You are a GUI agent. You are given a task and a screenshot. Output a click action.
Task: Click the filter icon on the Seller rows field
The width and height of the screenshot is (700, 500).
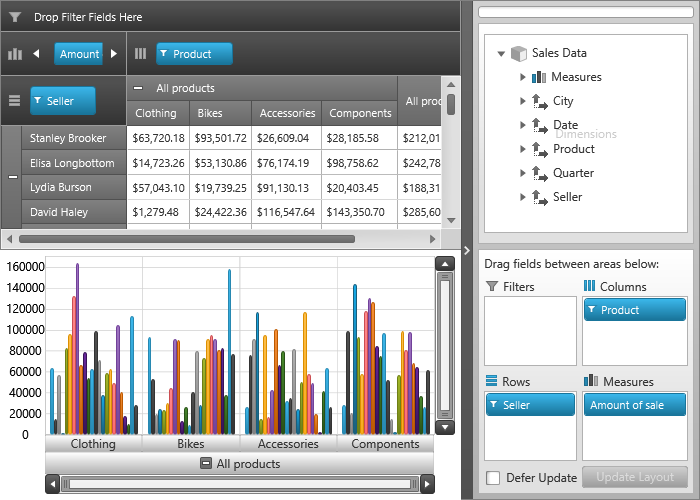[38, 100]
